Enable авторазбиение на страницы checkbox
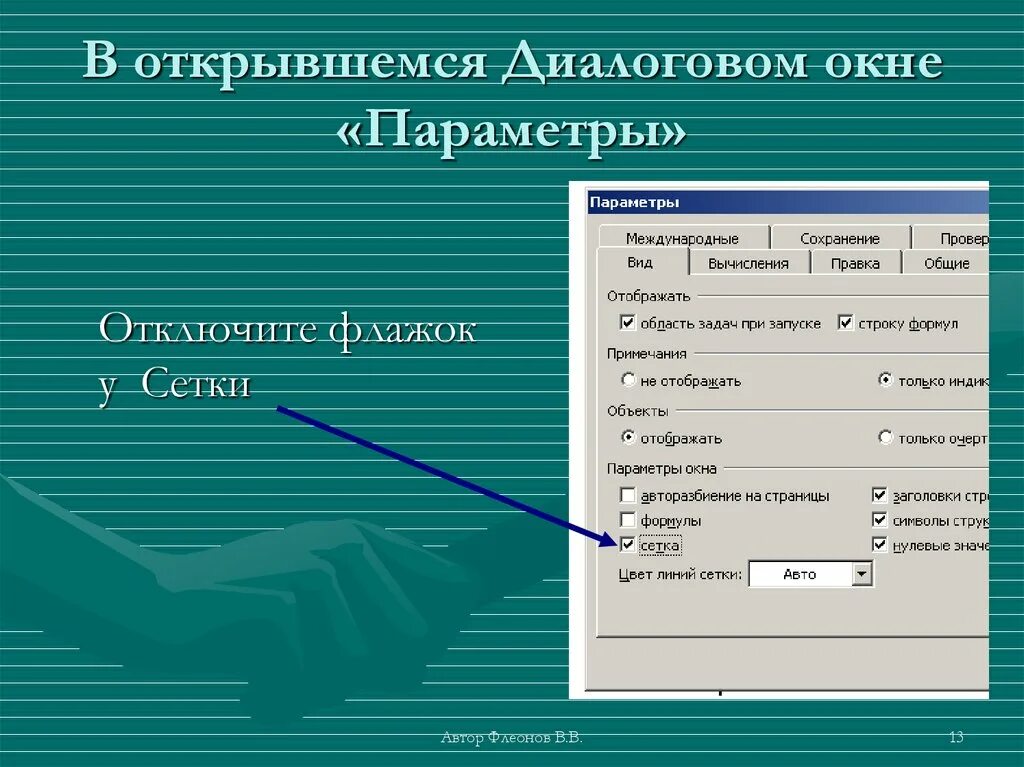The width and height of the screenshot is (1024, 767). tap(627, 495)
